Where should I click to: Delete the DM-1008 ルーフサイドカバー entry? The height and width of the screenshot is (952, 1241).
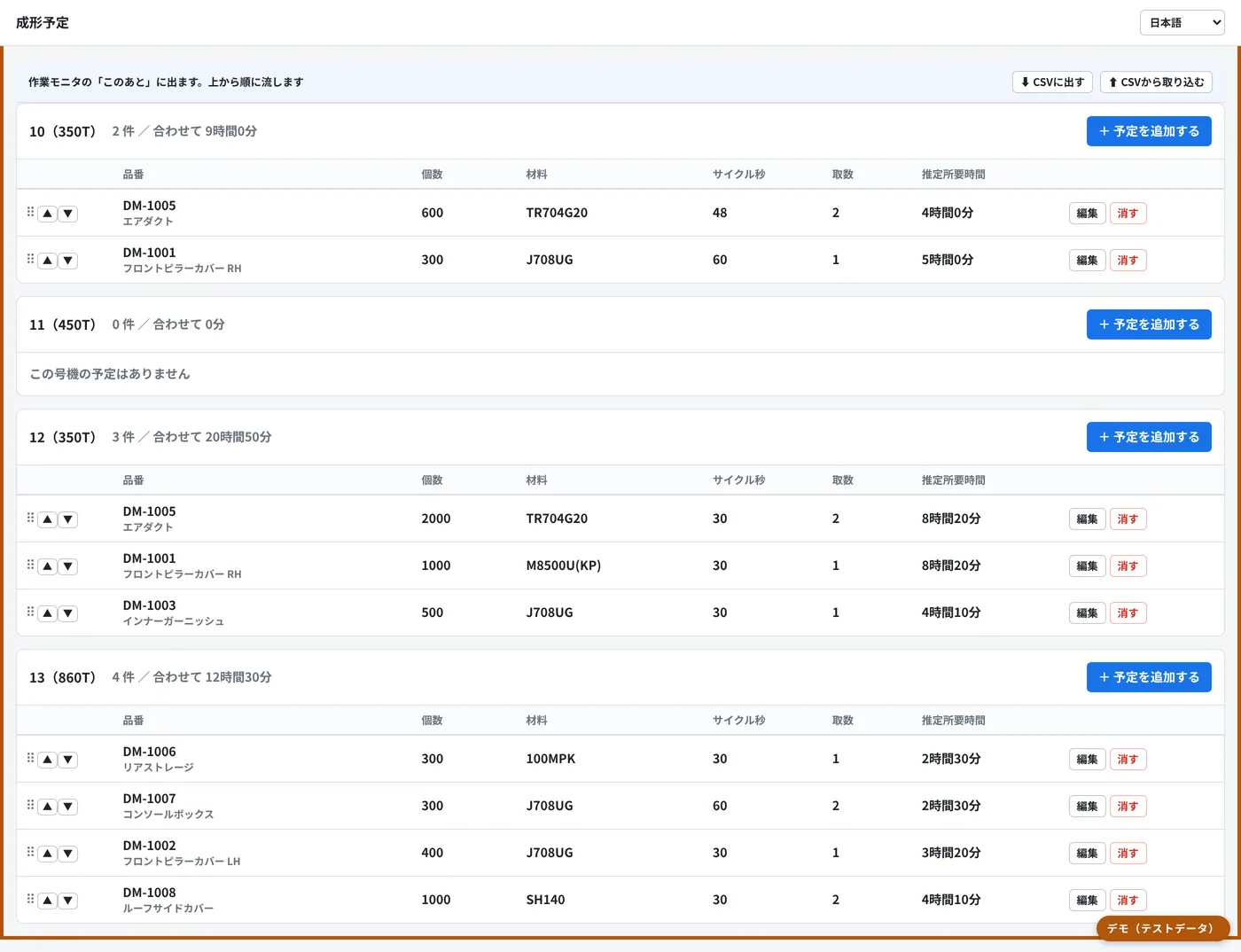(x=1128, y=901)
